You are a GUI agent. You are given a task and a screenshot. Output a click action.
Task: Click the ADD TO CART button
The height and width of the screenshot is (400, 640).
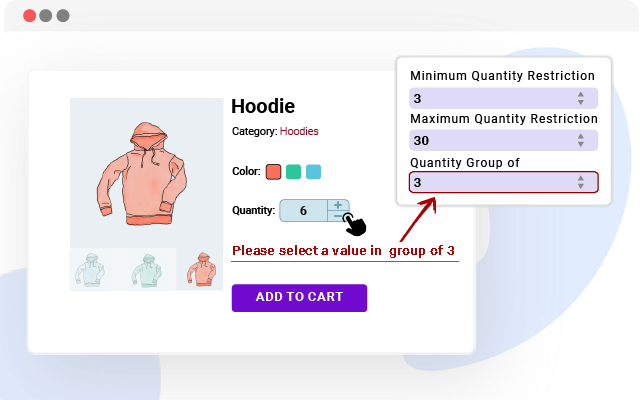point(299,297)
